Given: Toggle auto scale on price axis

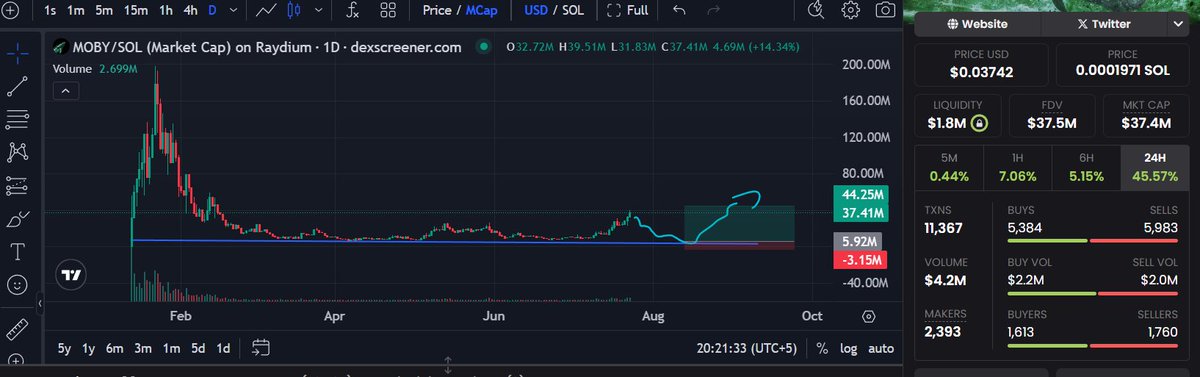Looking at the screenshot, I should [880, 349].
